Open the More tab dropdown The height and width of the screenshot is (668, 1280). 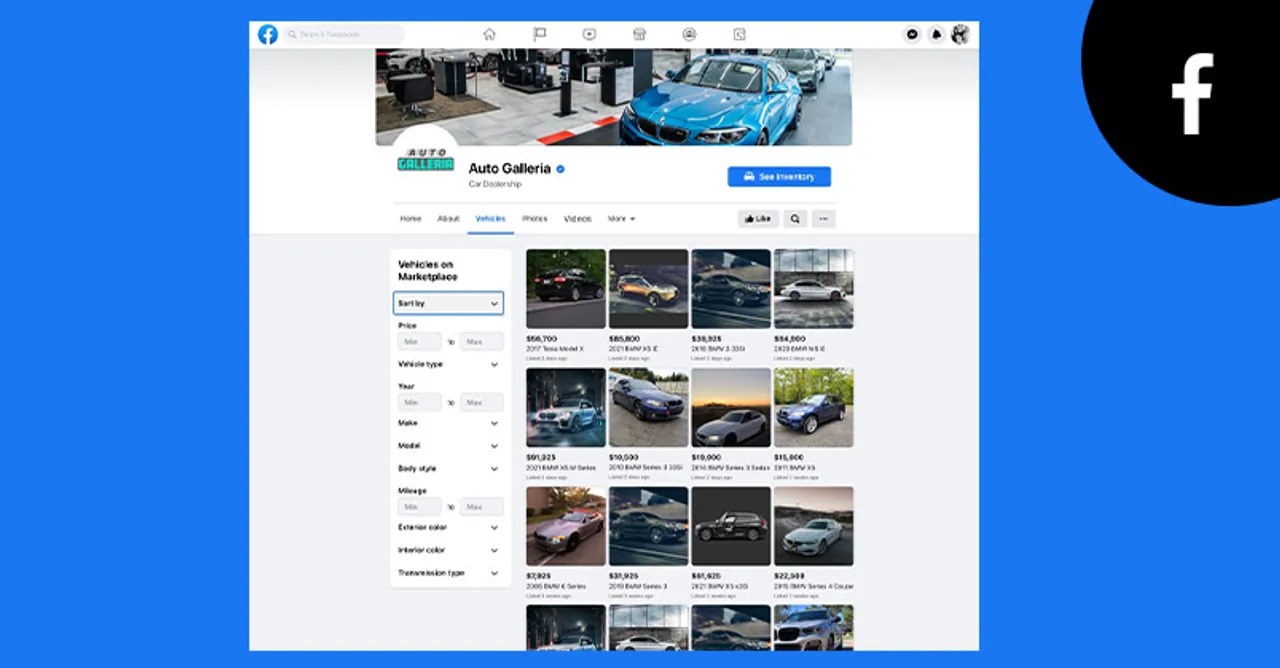coord(621,218)
